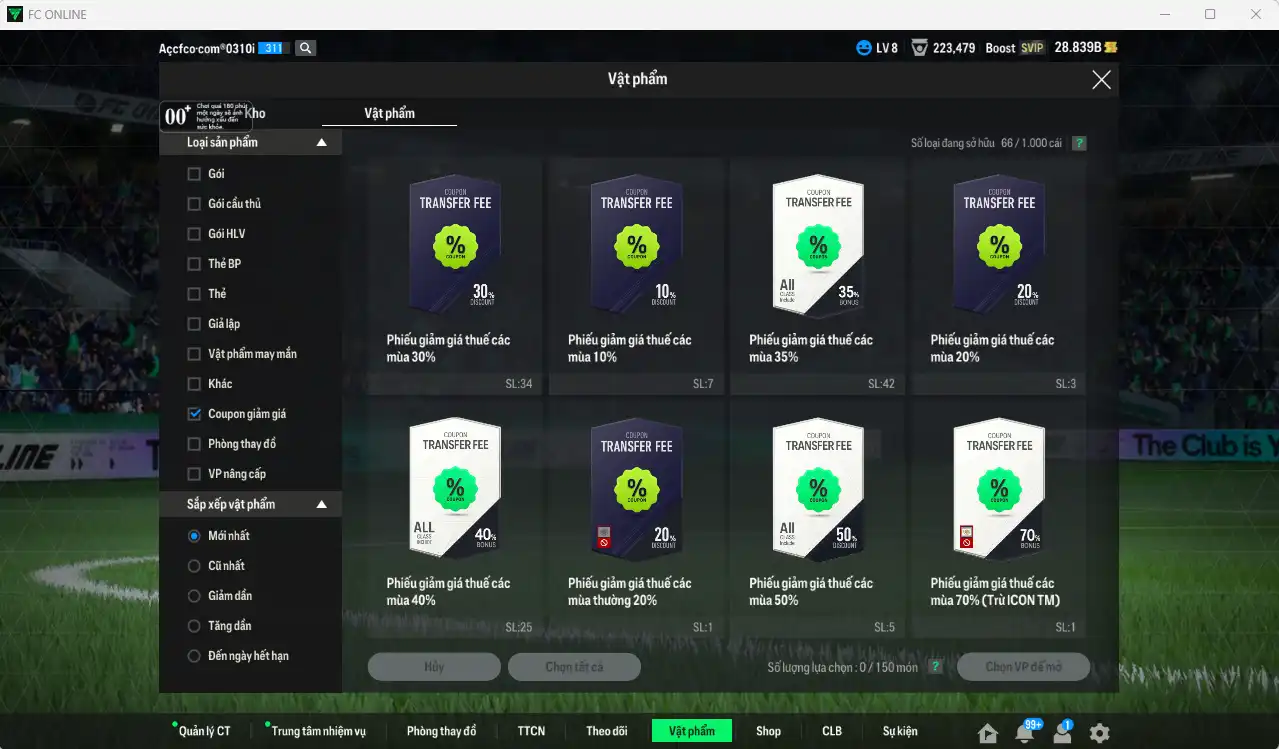Viewport: 1279px width, 749px height.
Task: Switch to the Kho tab
Action: point(254,113)
